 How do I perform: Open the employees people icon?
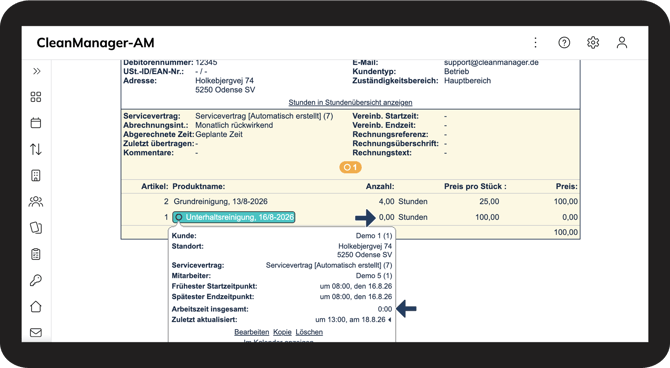36,201
